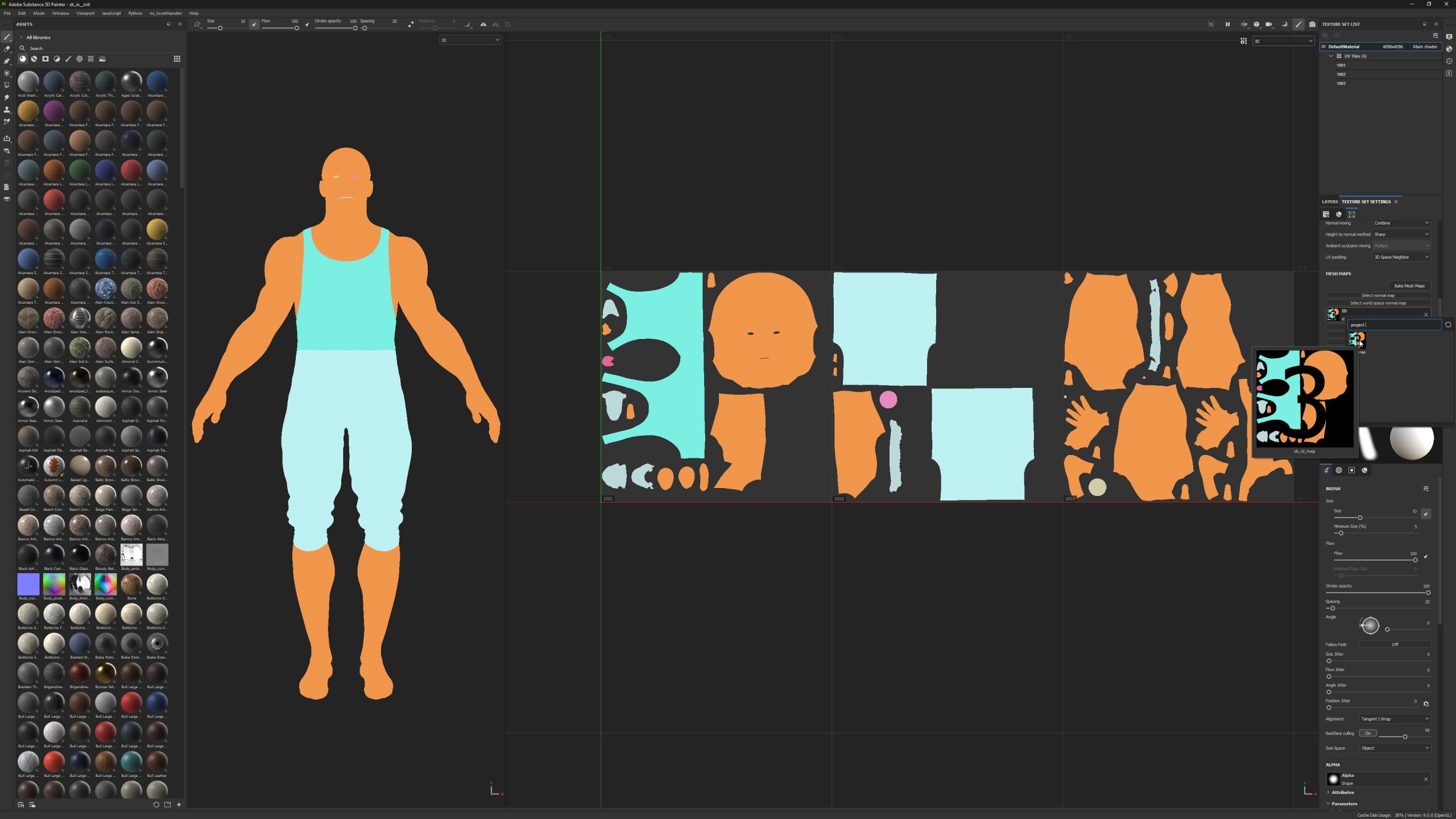Click the Bake Mesh Maps button
Screen dimensions: 1456x819
pos(1409,286)
